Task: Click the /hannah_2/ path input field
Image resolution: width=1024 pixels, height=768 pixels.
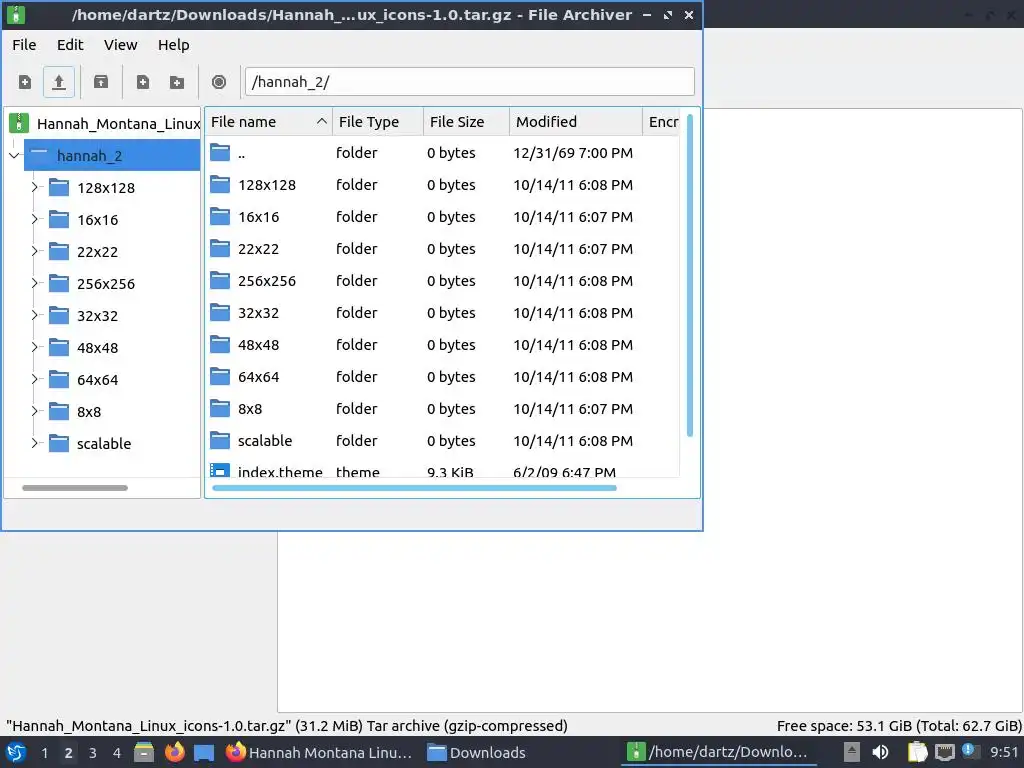Action: pos(470,82)
